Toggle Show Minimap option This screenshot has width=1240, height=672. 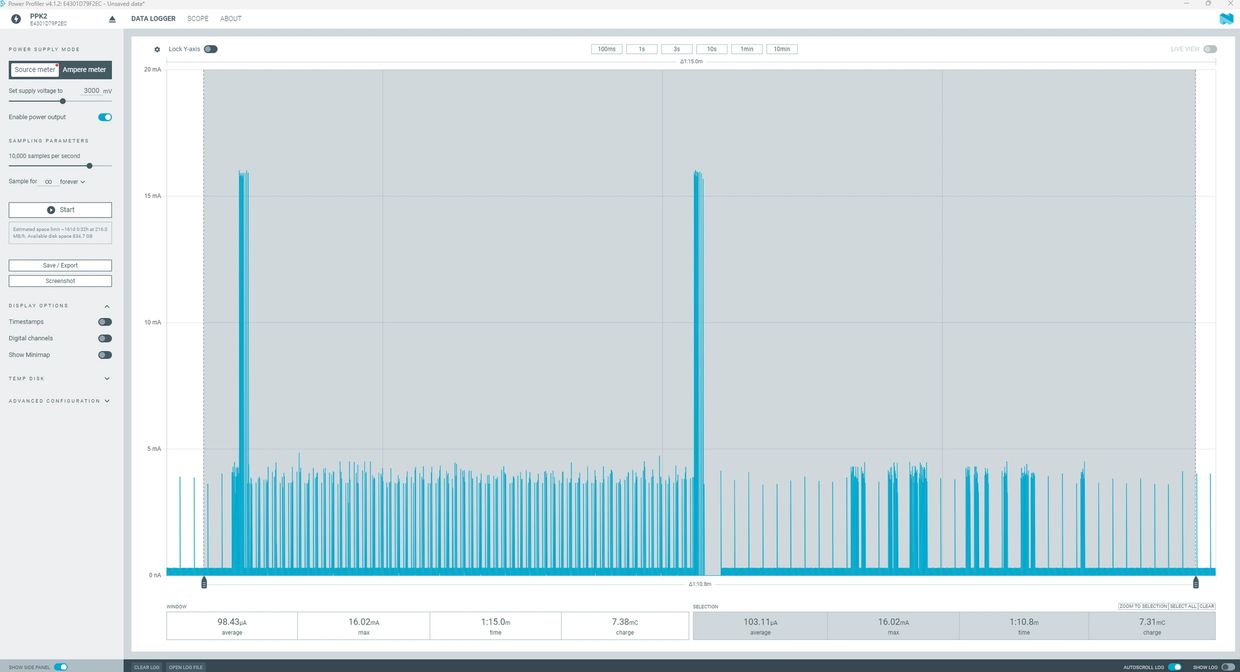point(105,355)
